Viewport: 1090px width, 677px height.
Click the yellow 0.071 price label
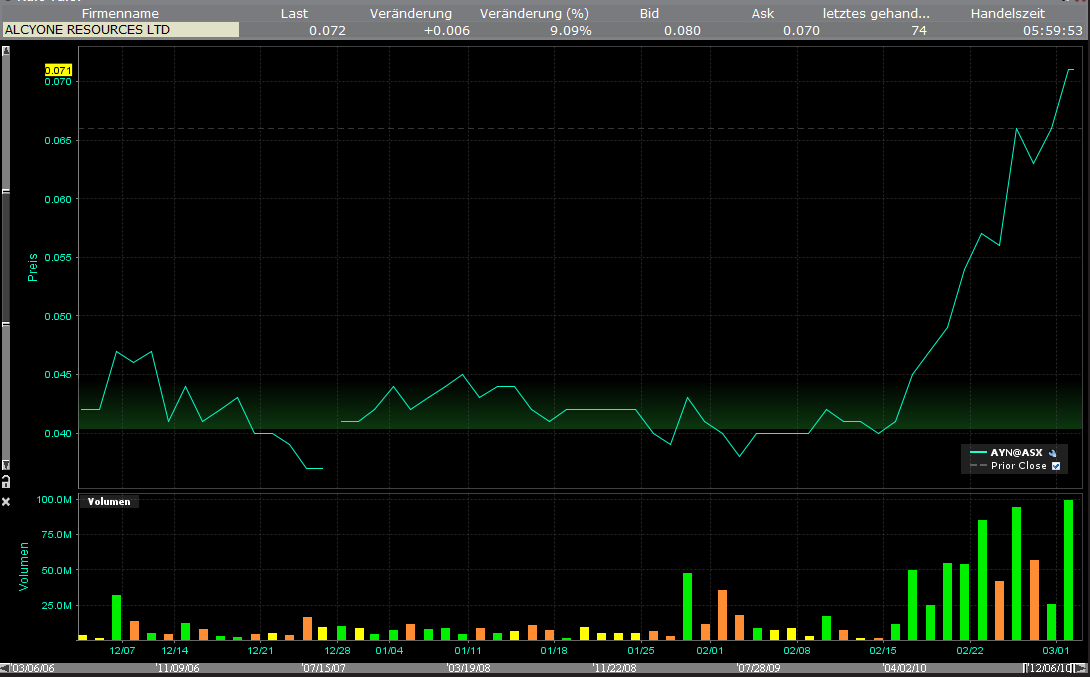59,70
